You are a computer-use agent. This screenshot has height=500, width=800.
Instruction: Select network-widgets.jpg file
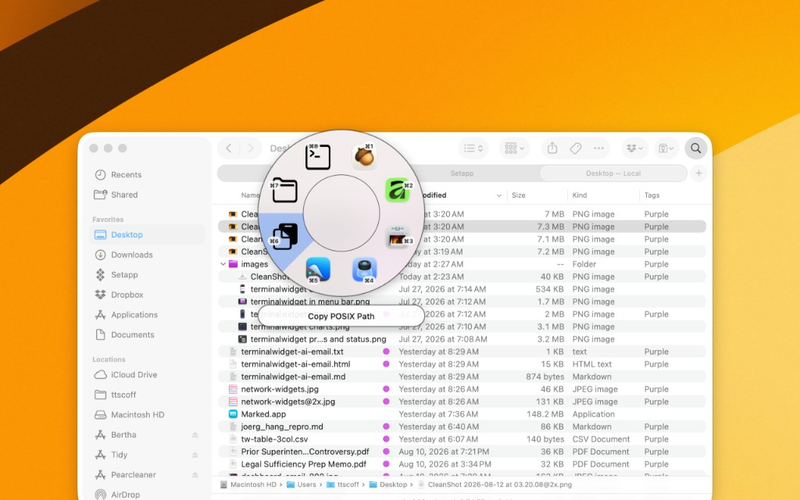(462, 389)
